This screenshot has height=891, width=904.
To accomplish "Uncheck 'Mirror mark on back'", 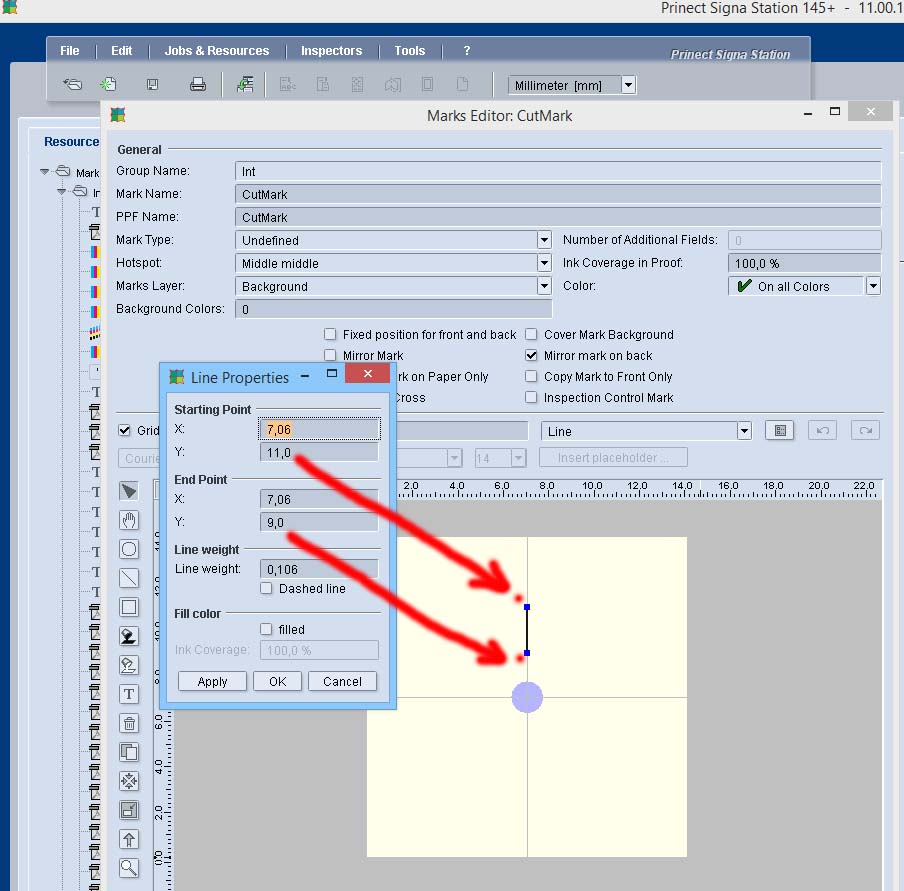I will [x=531, y=355].
